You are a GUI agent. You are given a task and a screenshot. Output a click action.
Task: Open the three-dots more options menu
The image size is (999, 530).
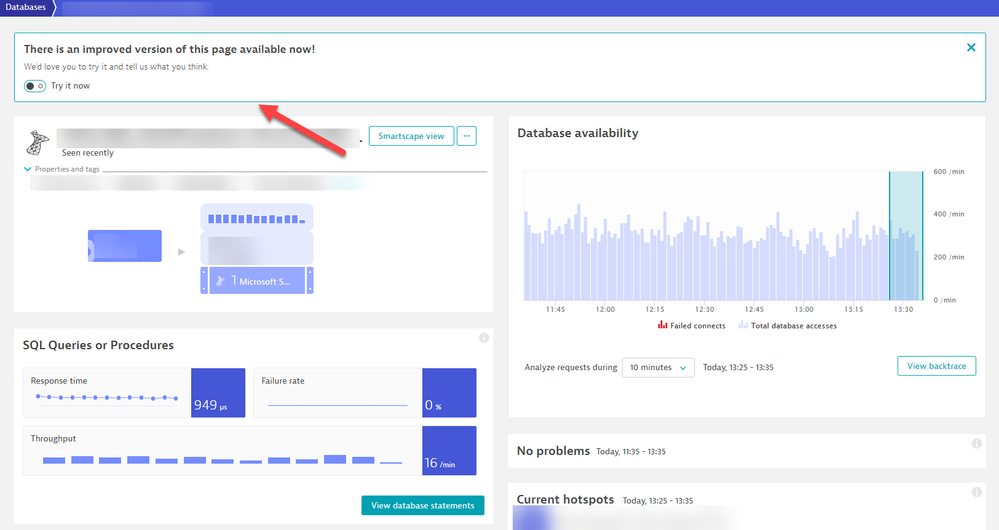point(466,136)
